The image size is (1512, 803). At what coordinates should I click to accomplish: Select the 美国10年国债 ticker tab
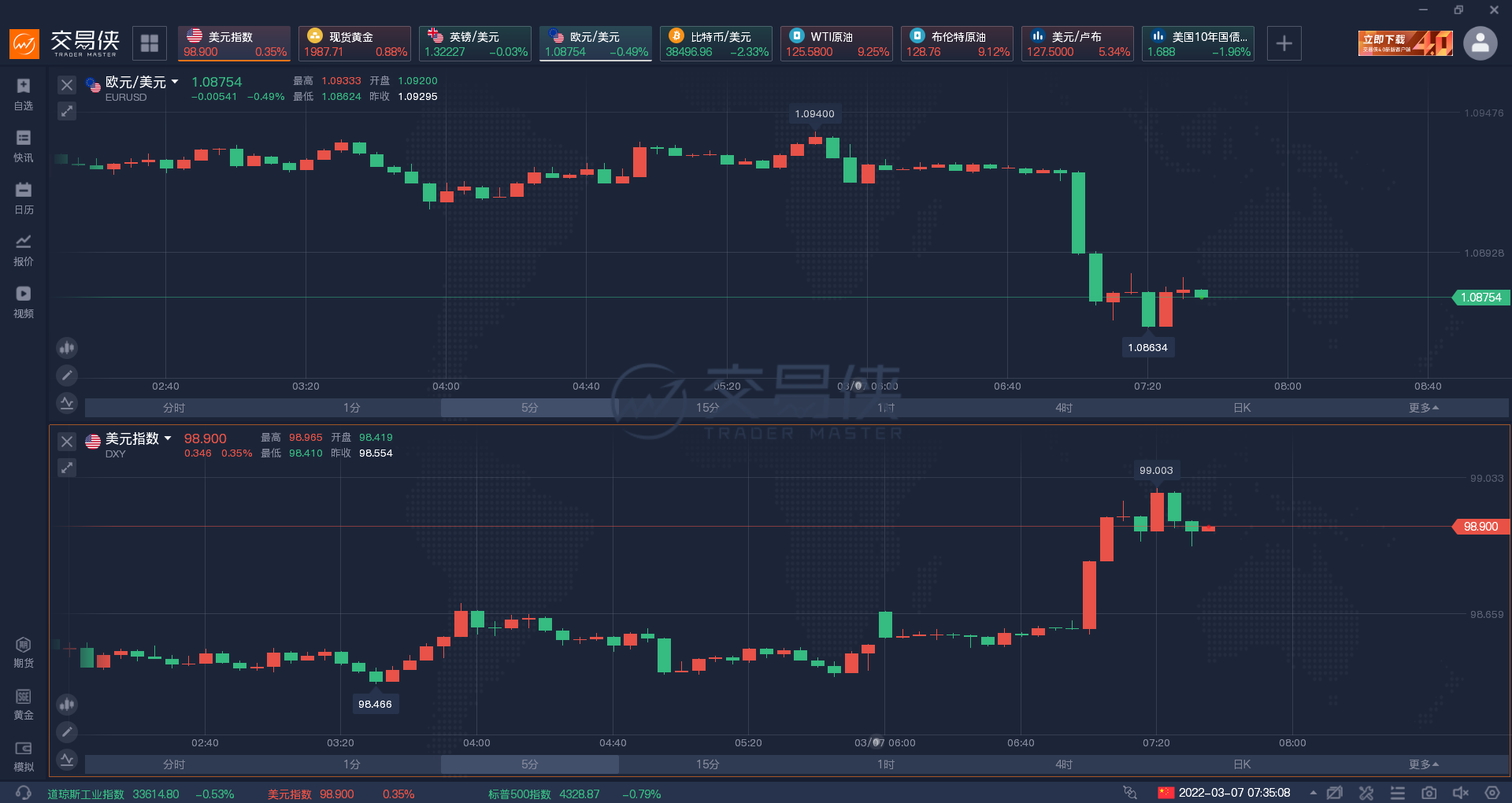pyautogui.click(x=1198, y=43)
